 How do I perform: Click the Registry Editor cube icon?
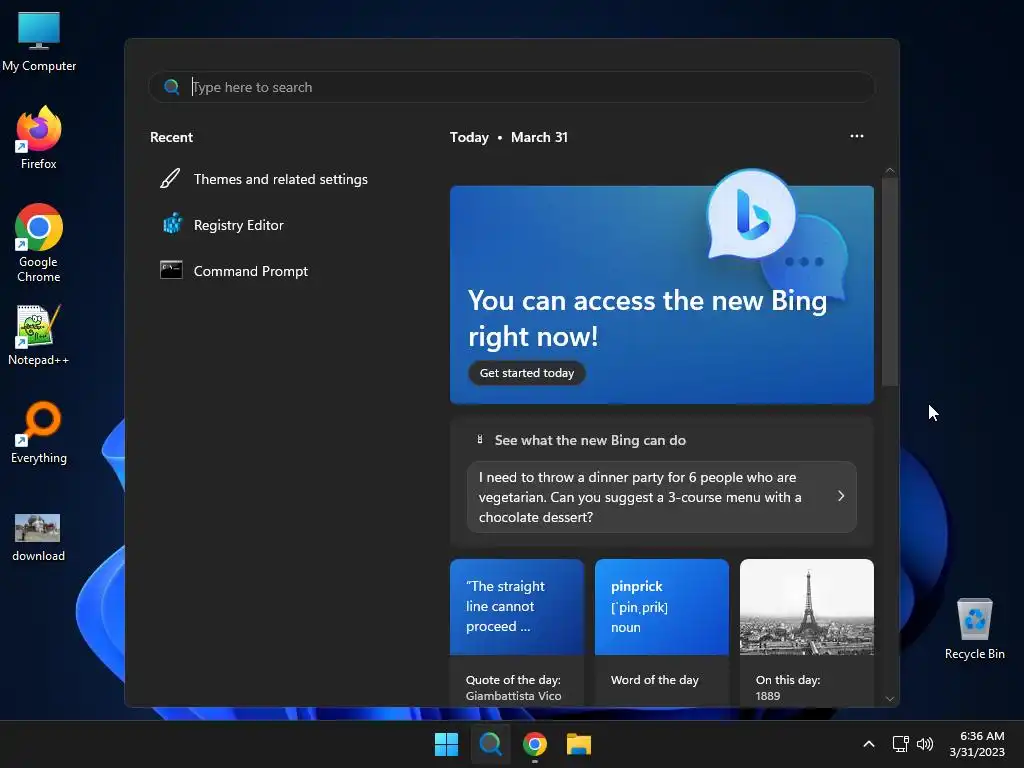[172, 224]
